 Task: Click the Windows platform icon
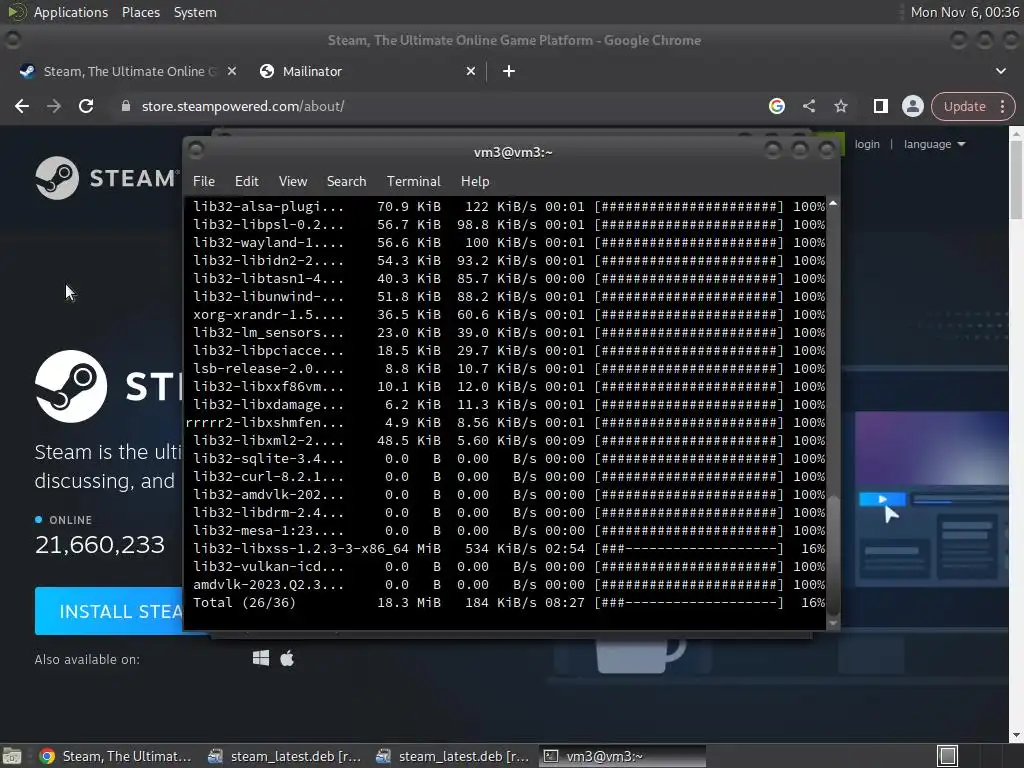click(x=261, y=658)
